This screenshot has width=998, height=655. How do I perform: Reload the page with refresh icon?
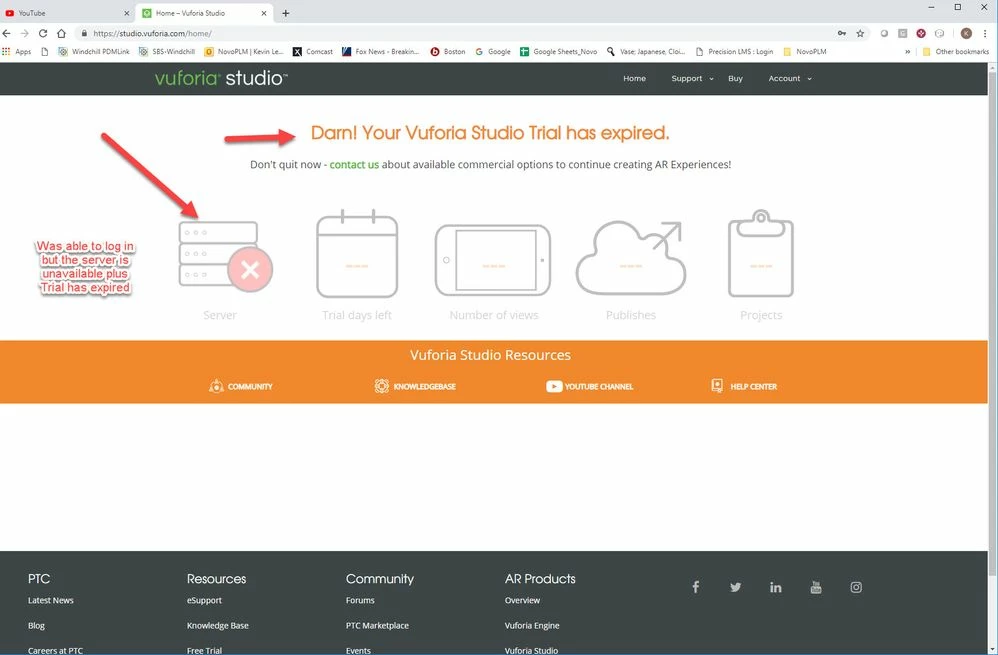[x=43, y=33]
